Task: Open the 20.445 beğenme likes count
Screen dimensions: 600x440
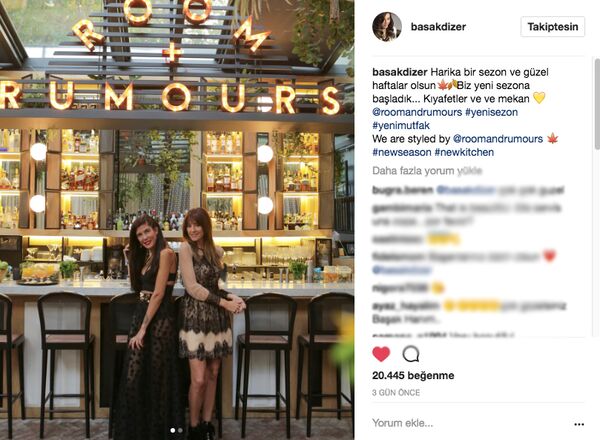Action: tap(413, 376)
